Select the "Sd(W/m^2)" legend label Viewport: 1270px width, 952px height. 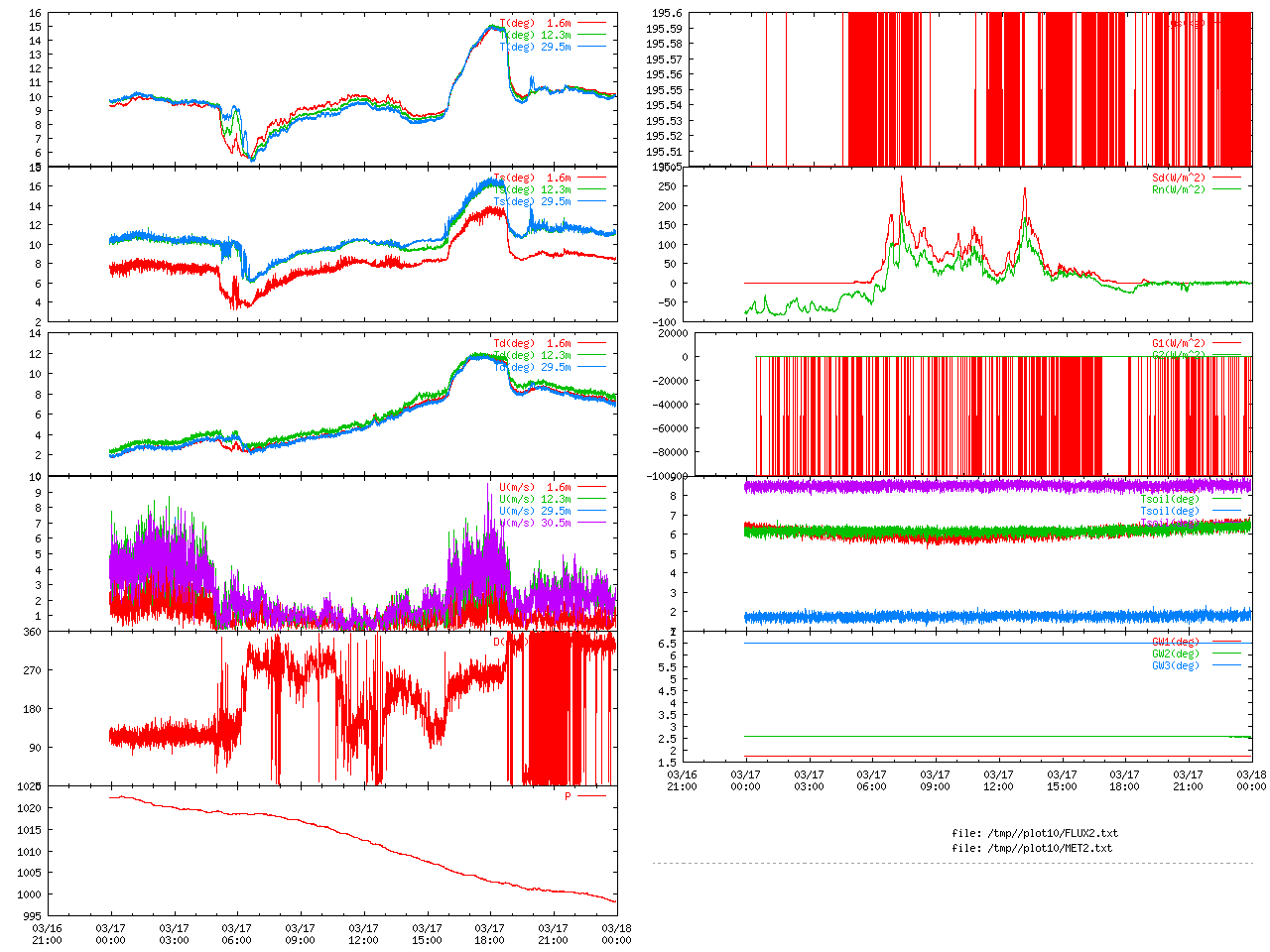(1179, 178)
